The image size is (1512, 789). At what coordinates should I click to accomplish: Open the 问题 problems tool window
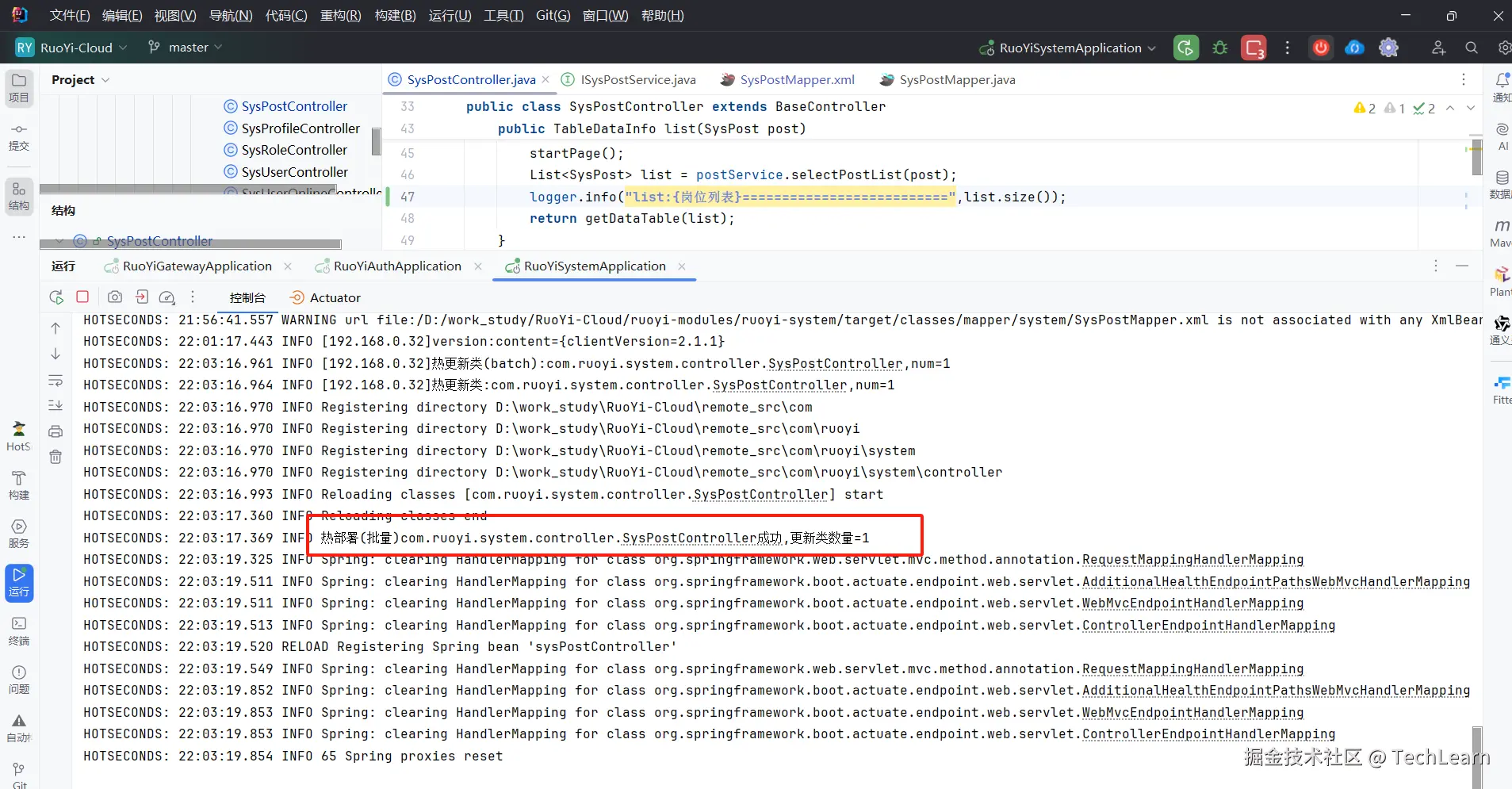click(x=19, y=680)
